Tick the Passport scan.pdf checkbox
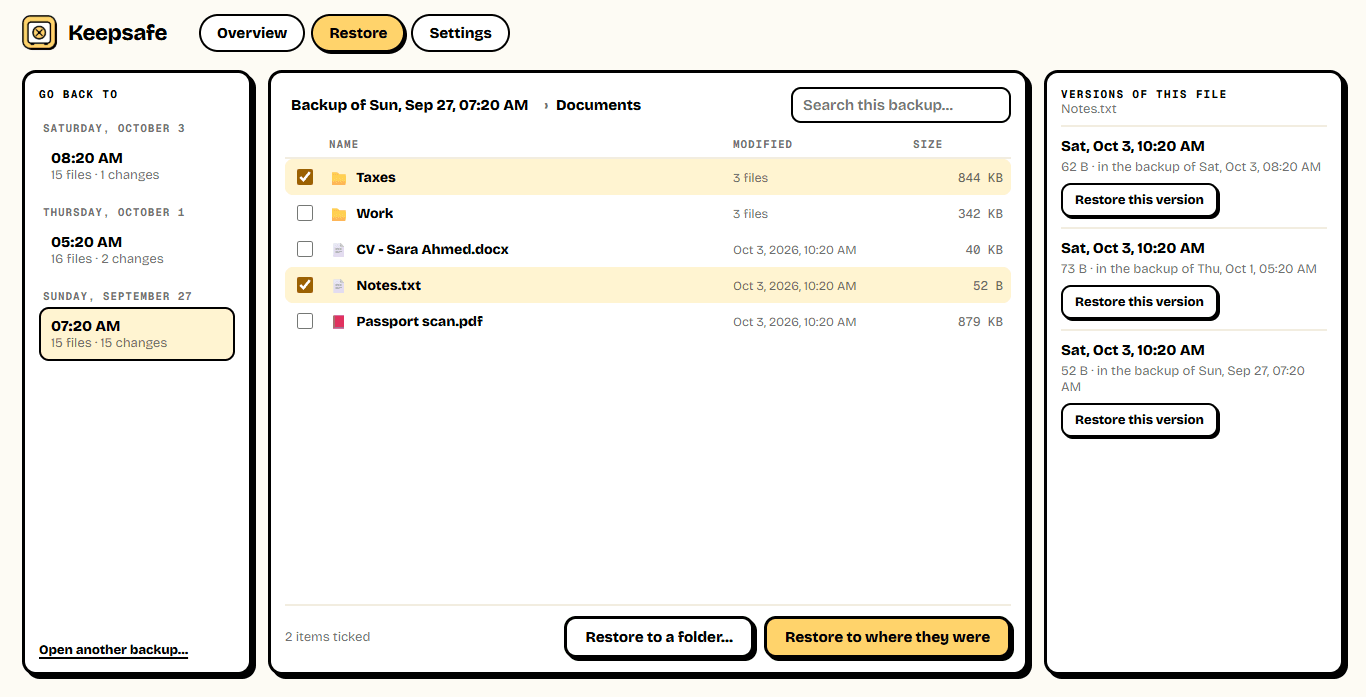This screenshot has height=697, width=1366. pos(305,321)
